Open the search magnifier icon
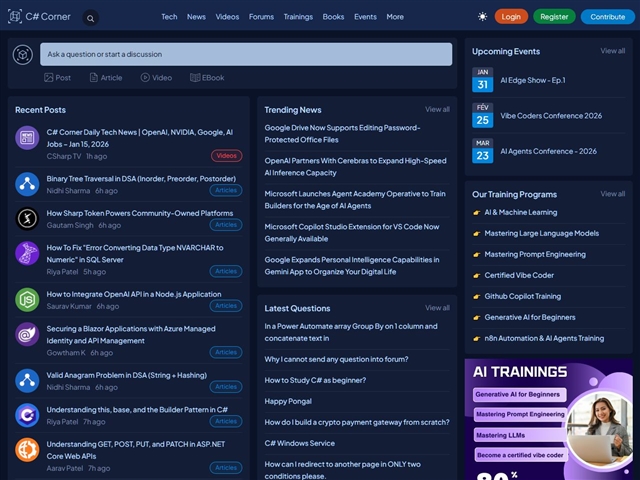Image resolution: width=640 pixels, height=480 pixels. [x=91, y=18]
